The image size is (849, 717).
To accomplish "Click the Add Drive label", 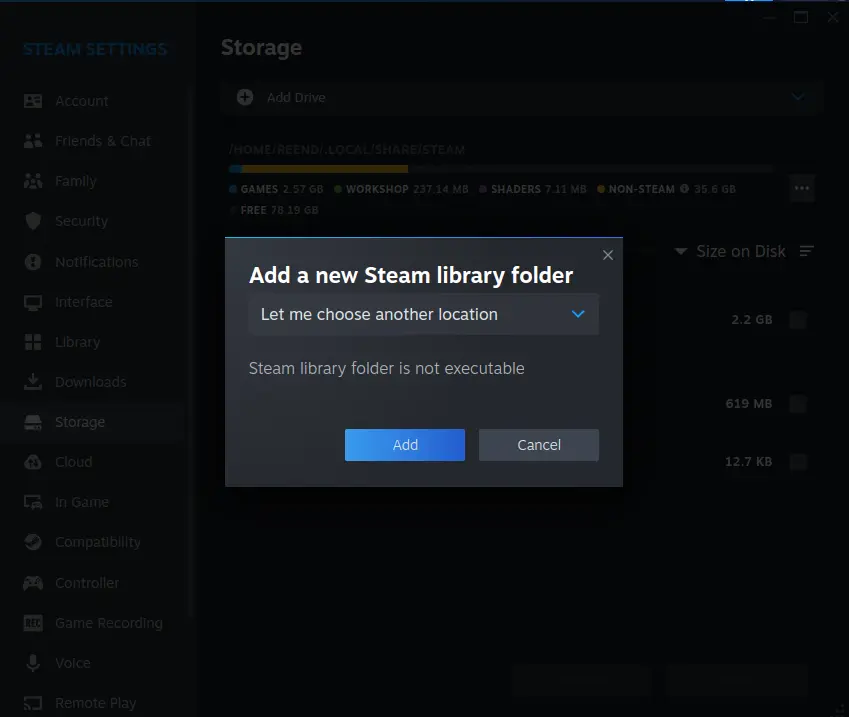I will click(296, 97).
